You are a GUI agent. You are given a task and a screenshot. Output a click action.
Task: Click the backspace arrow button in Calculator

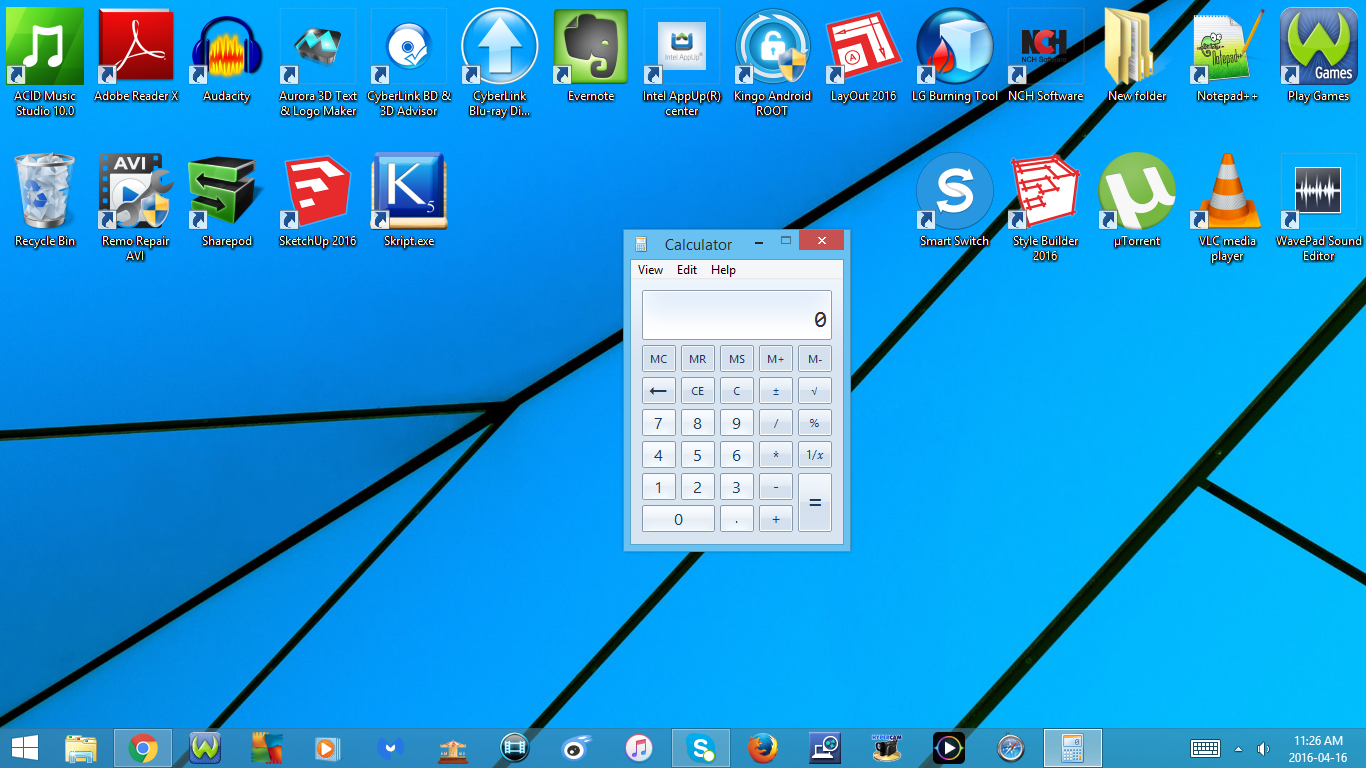(658, 391)
